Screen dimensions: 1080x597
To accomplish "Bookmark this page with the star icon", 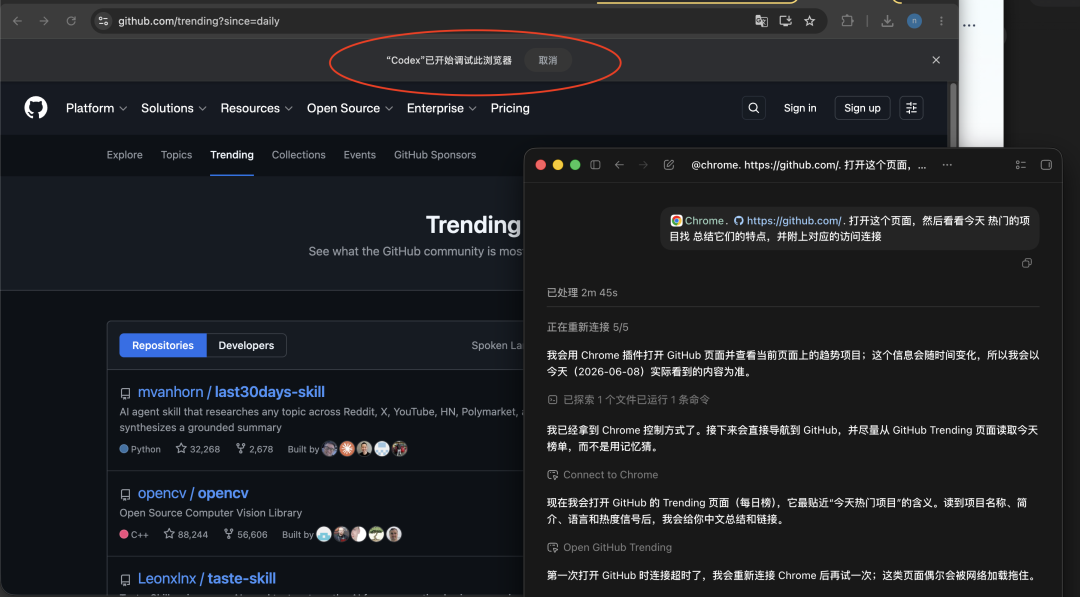I will pyautogui.click(x=809, y=21).
